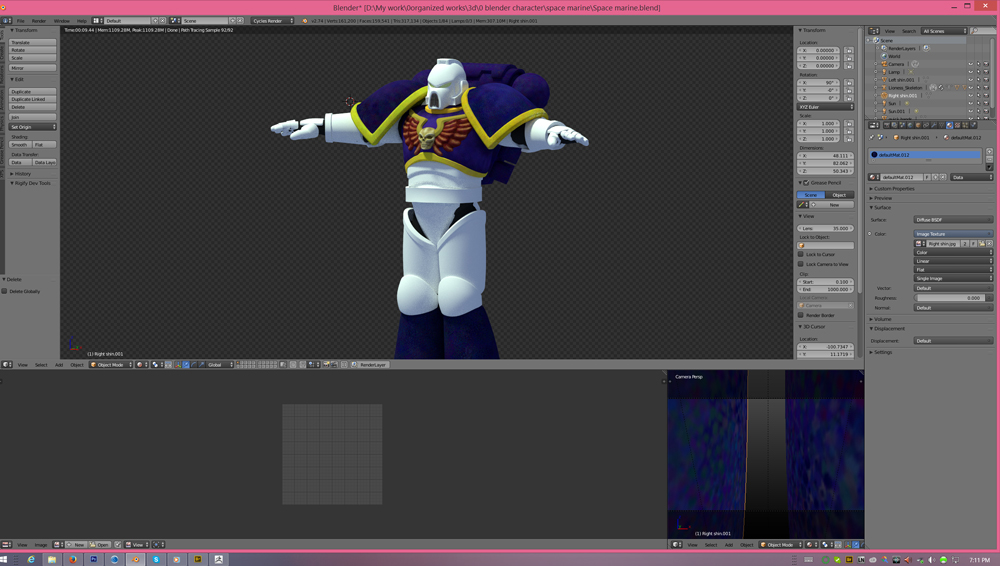Toggle Right shin.001 selectability cursor icon

click(978, 96)
